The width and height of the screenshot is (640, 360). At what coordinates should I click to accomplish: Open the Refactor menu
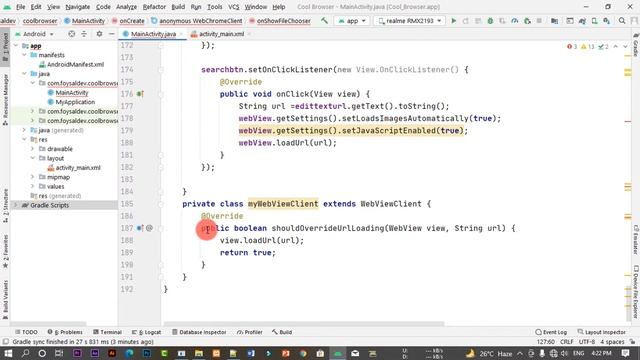[x=154, y=7]
